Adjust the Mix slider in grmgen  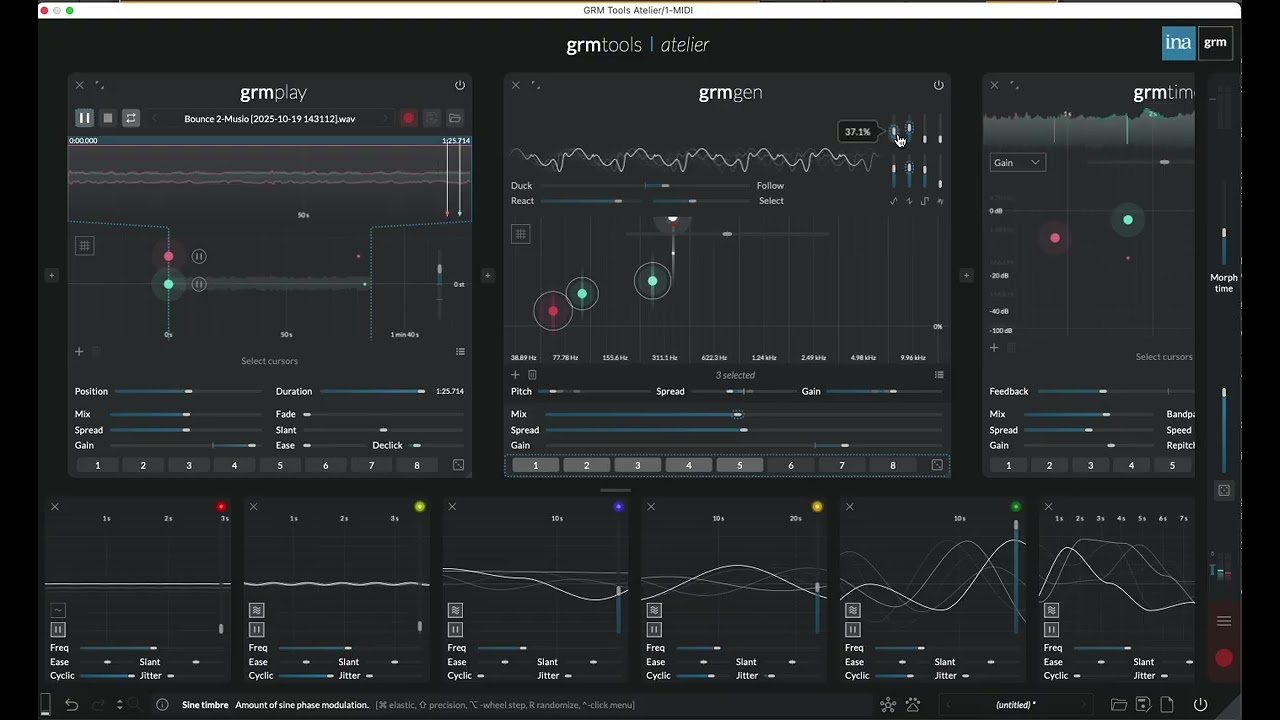743,414
